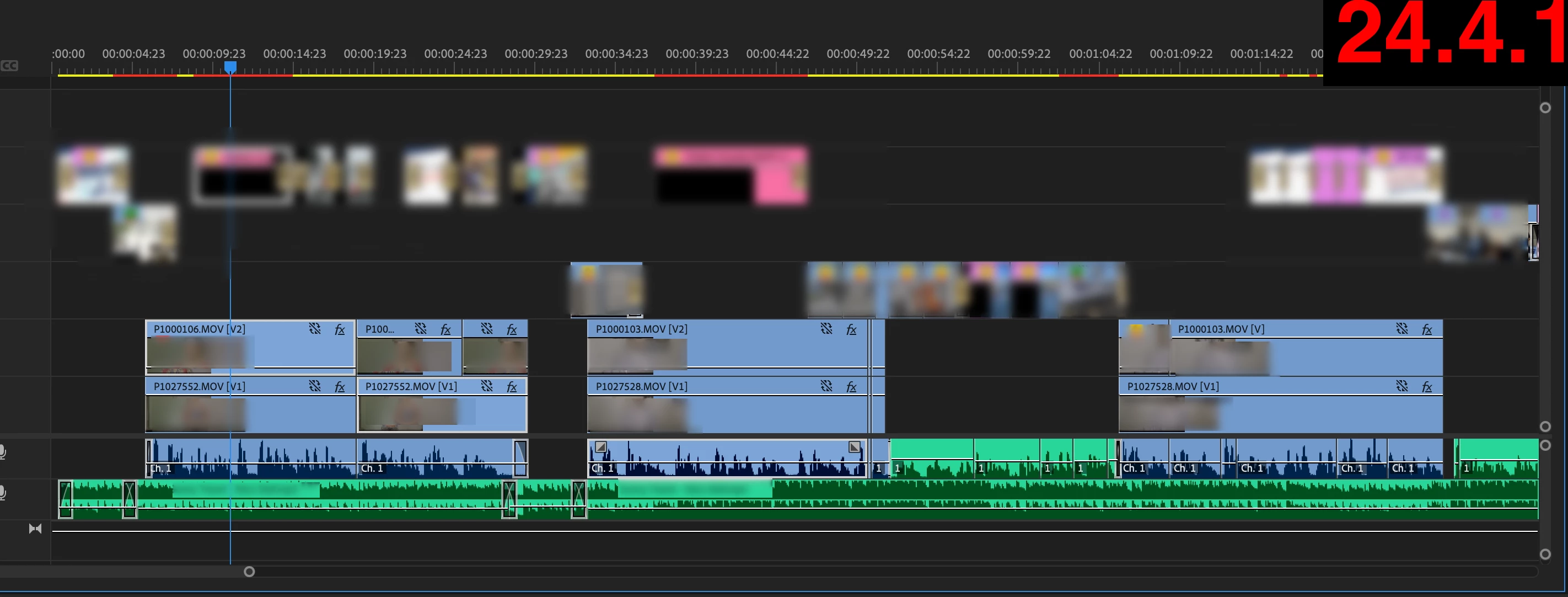This screenshot has height=597, width=1568.
Task: Click the top vertical zoom handle of video tracks
Action: point(1545,108)
